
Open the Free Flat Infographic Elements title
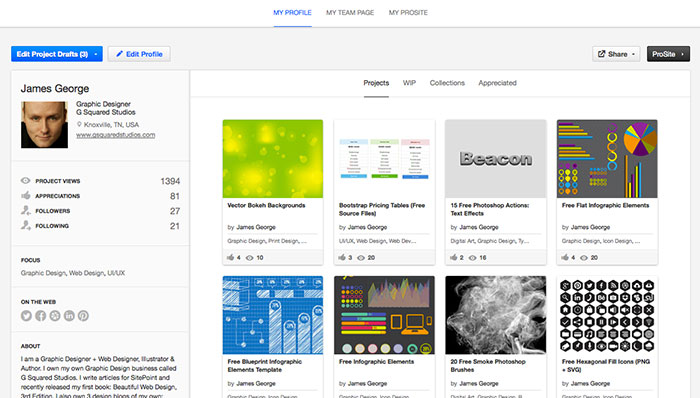pos(605,205)
